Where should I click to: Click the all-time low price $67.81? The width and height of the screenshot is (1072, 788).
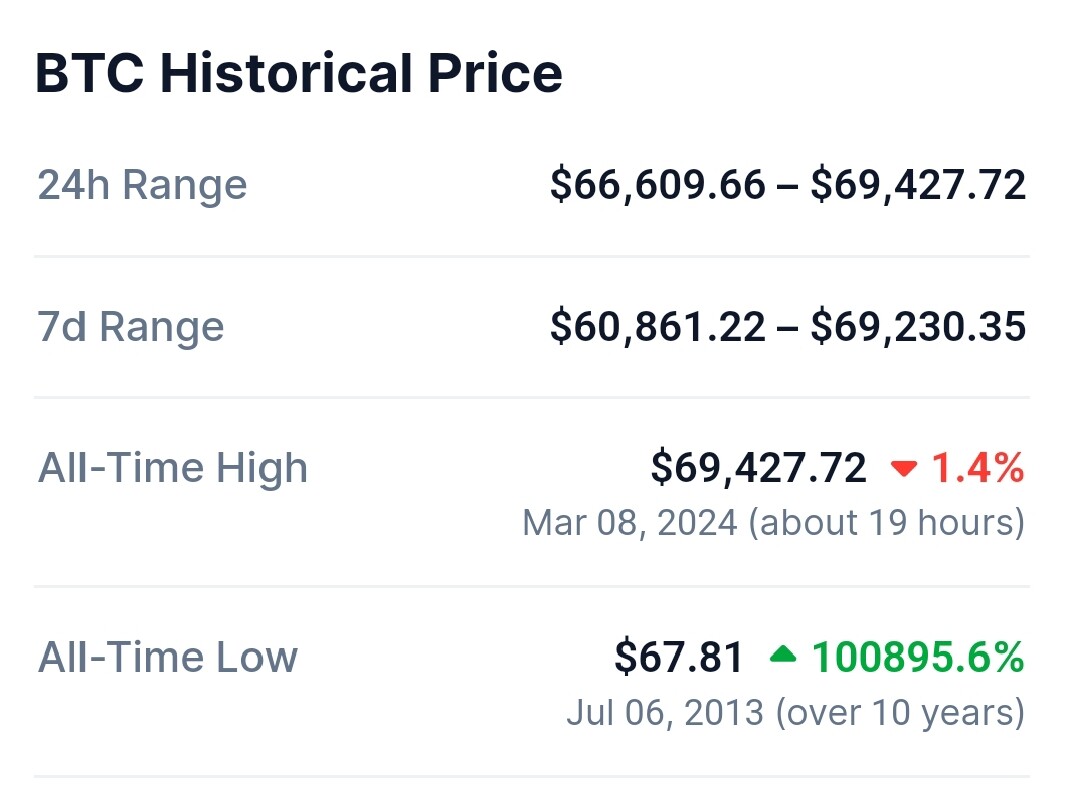[x=678, y=657]
